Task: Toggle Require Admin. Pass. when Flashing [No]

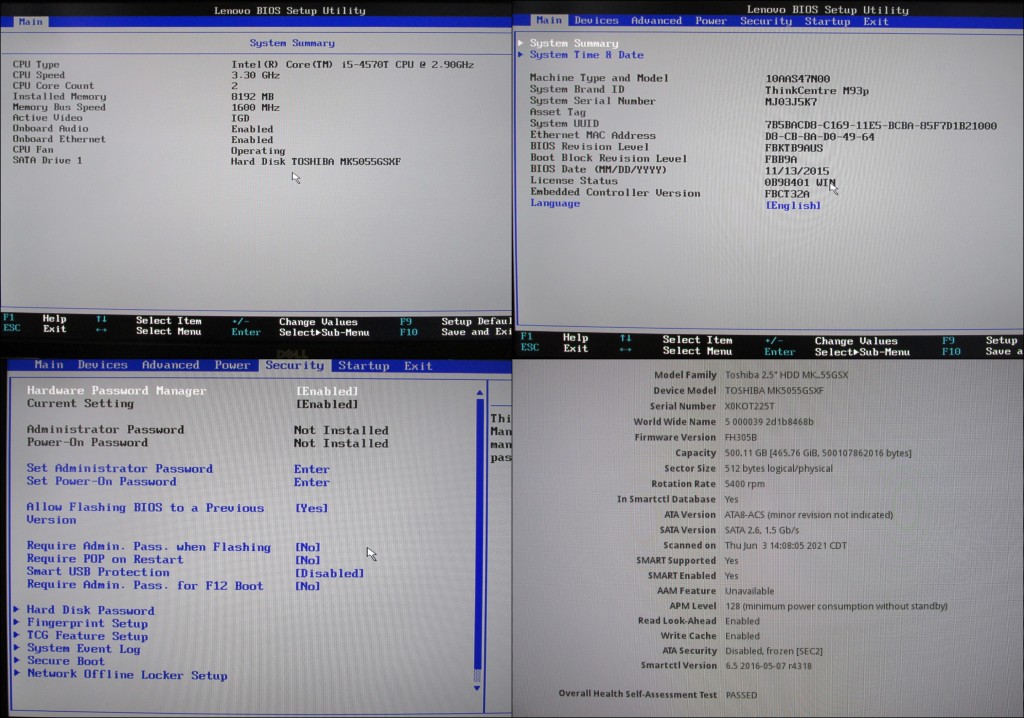Action: (x=308, y=547)
